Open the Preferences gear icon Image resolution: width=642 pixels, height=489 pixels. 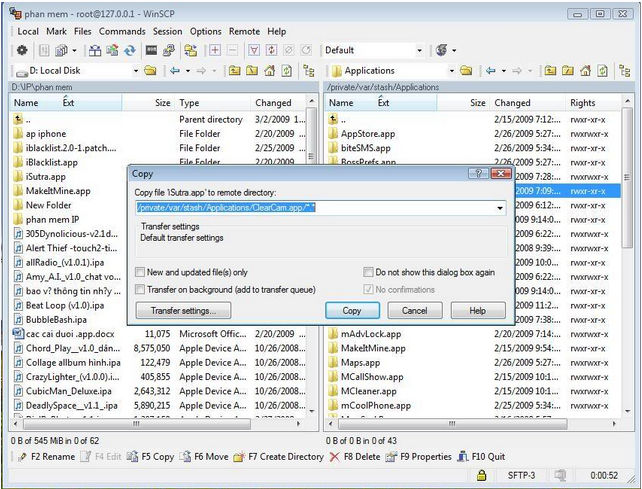point(22,50)
